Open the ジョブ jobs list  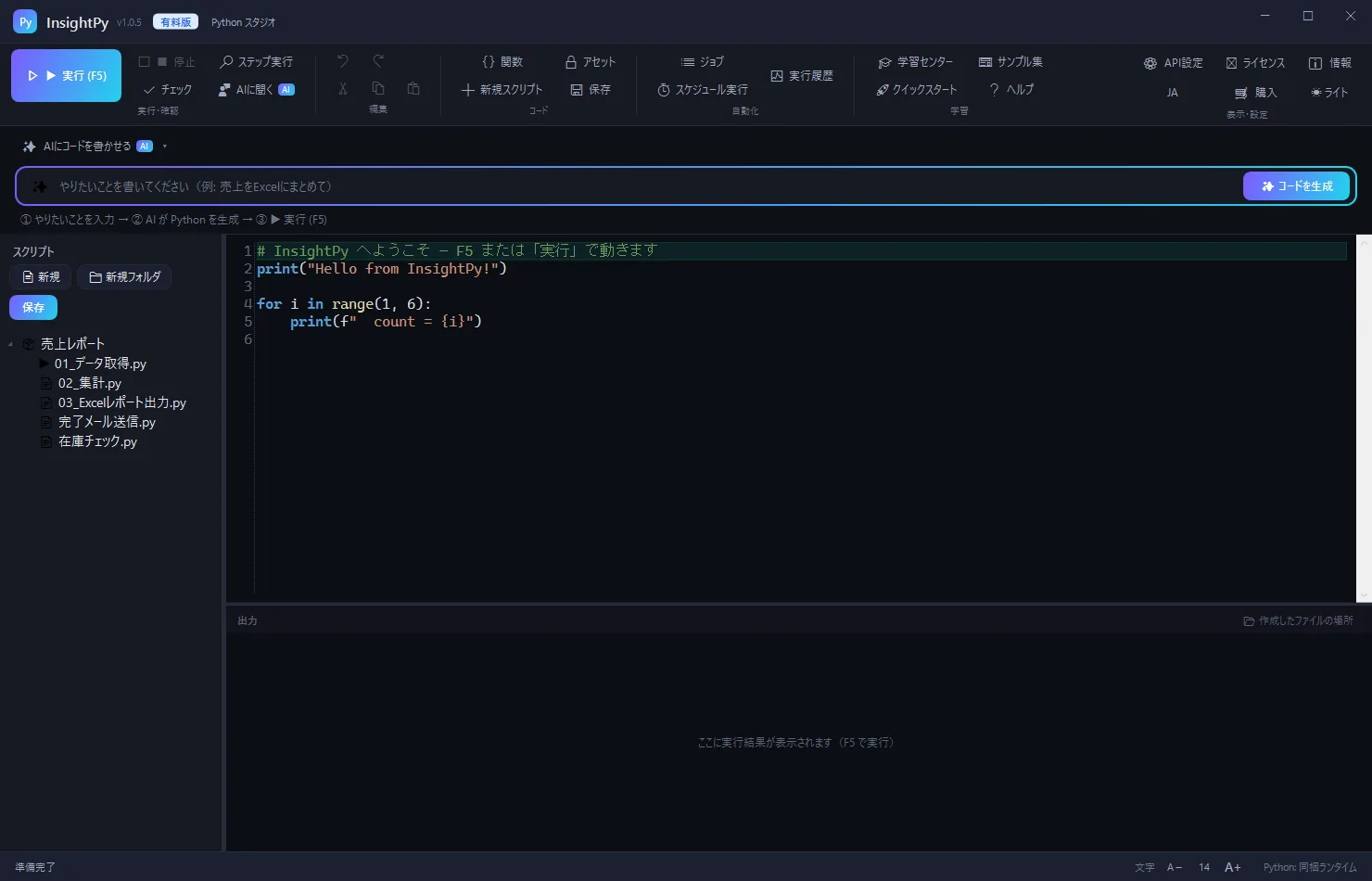[702, 62]
